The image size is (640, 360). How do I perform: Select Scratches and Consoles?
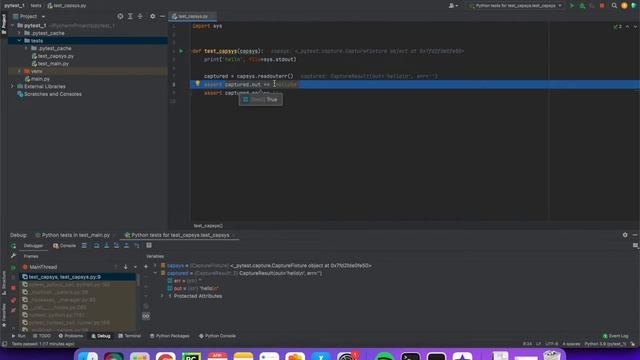click(x=53, y=94)
